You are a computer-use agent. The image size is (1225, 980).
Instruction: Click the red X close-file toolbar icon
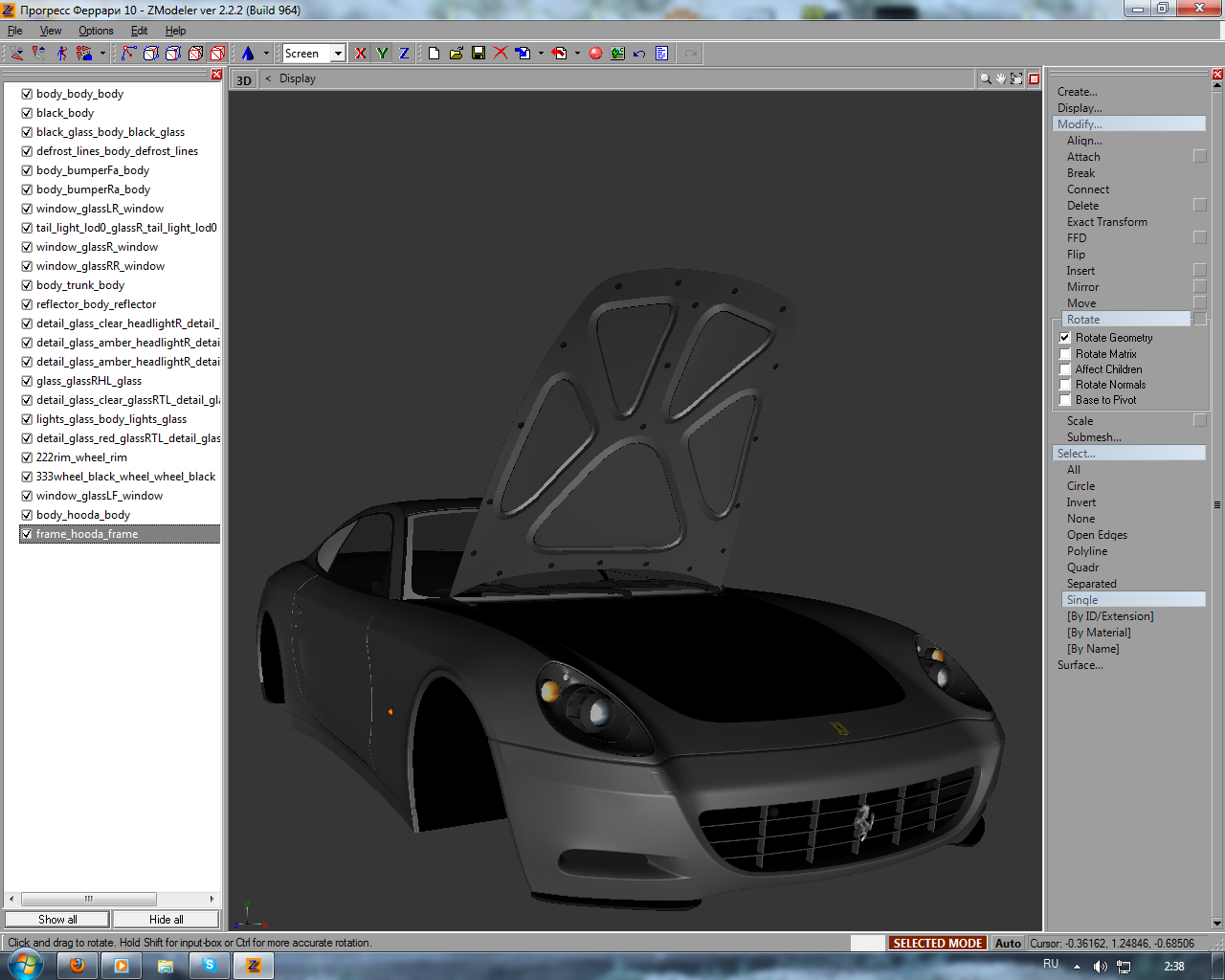(500, 54)
